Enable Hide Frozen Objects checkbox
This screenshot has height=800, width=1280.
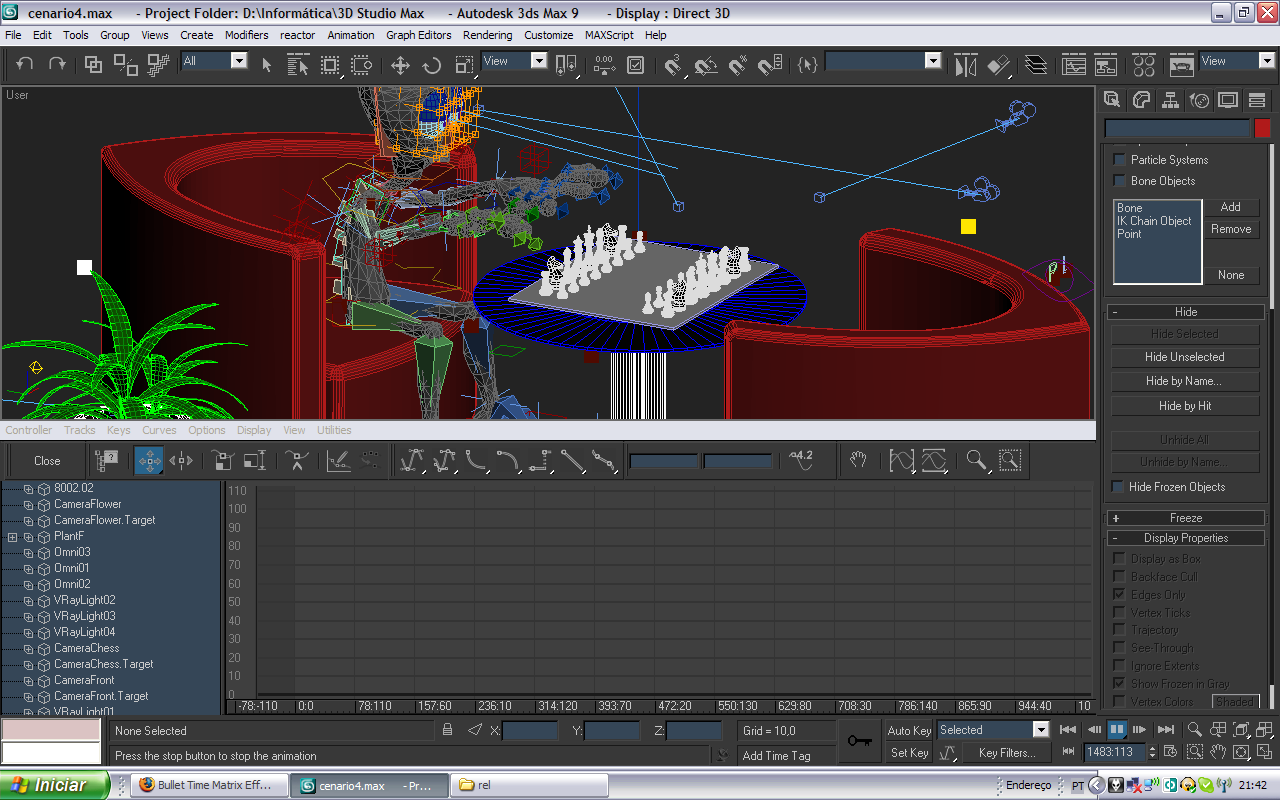pos(1118,487)
